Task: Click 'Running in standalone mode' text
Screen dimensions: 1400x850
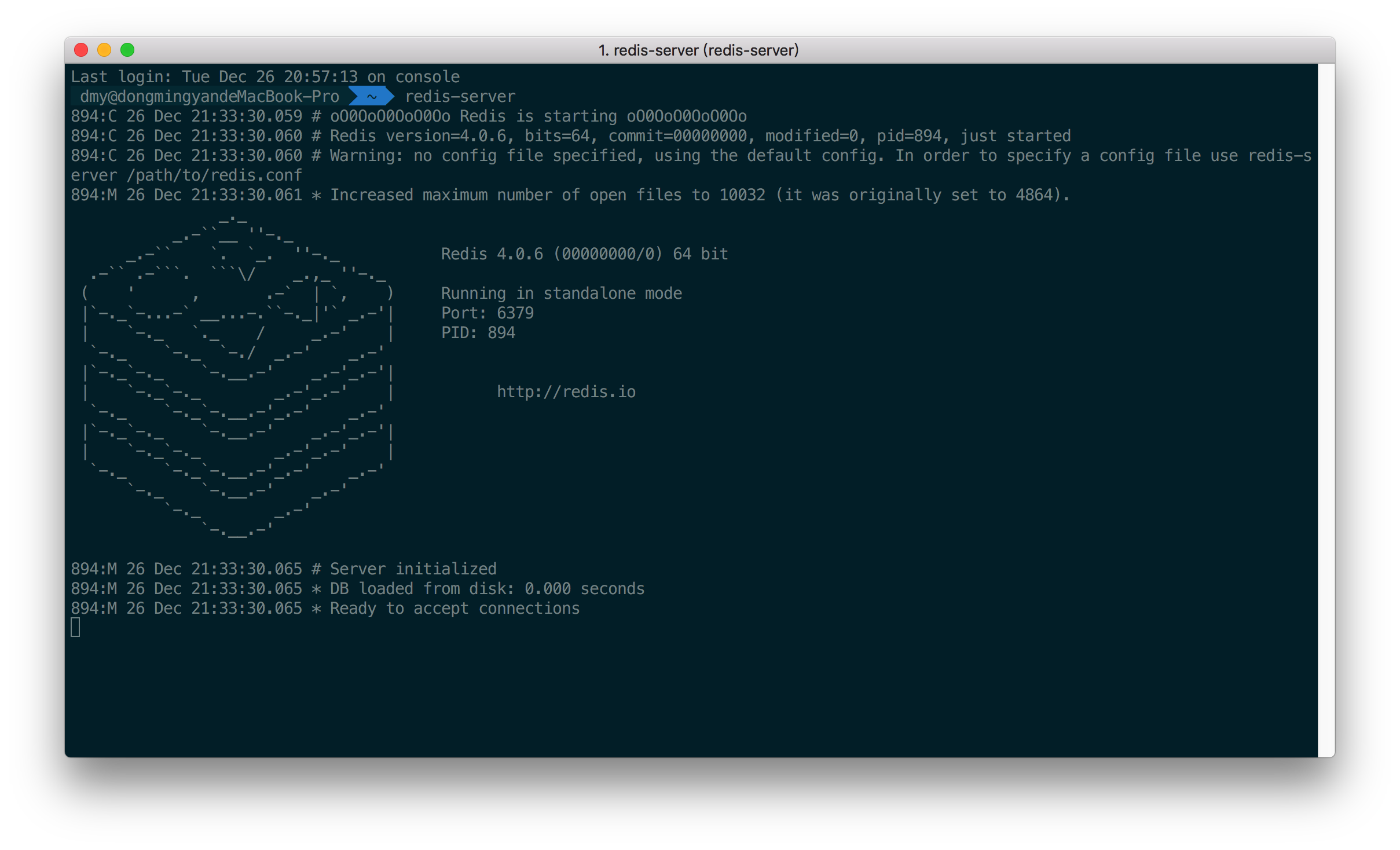Action: 561,294
